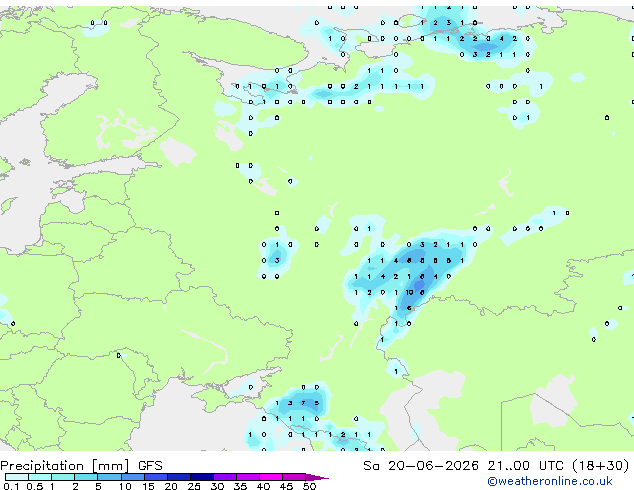Pick the 45–50 mm legend swatch
Viewport: 634px width, 490px height.
click(294, 477)
